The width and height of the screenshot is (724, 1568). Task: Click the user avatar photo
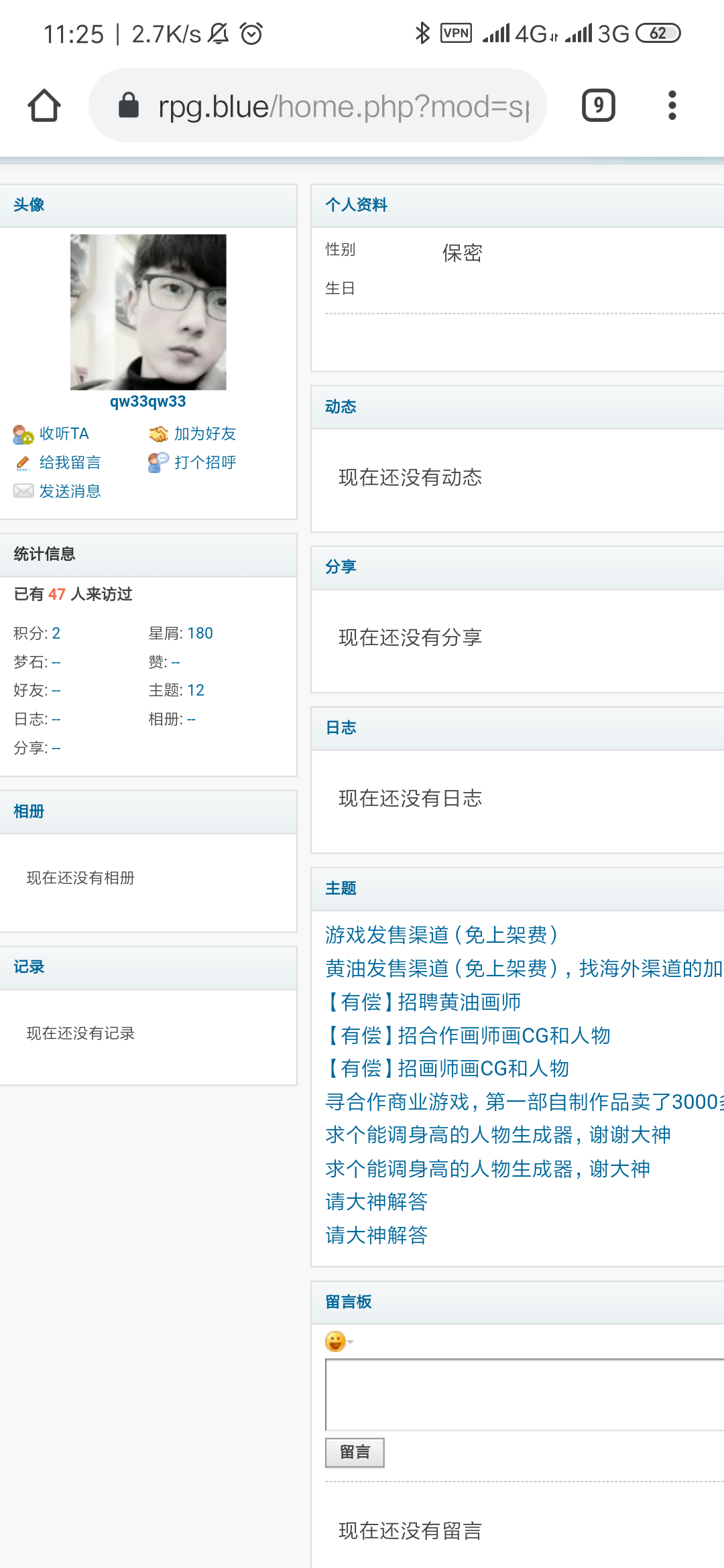[148, 312]
